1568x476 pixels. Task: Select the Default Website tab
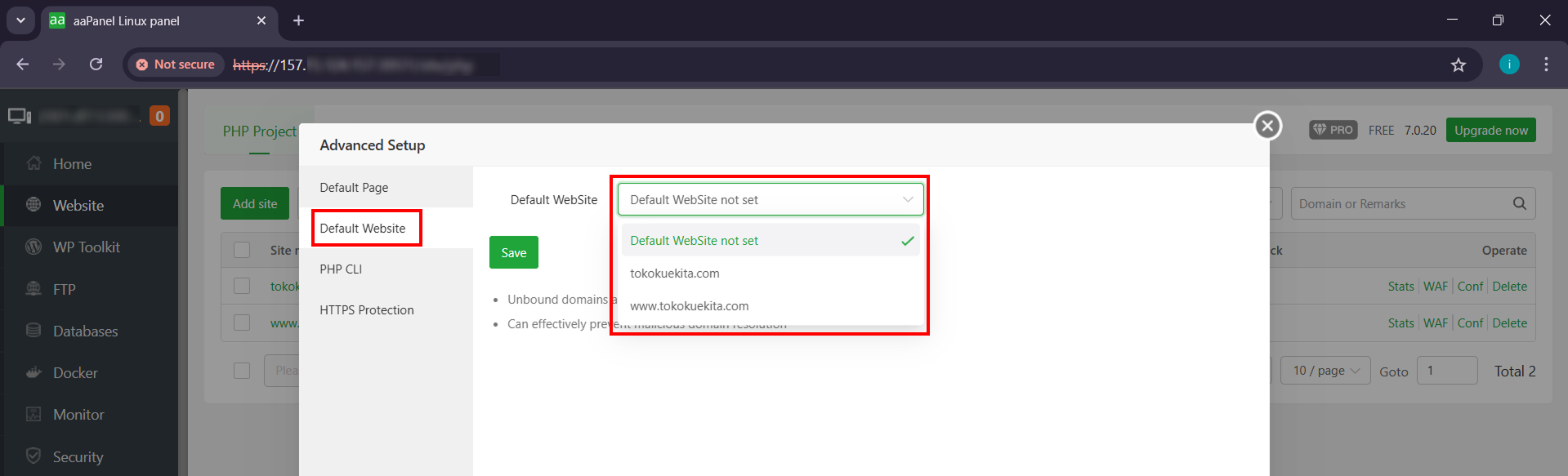pos(386,228)
